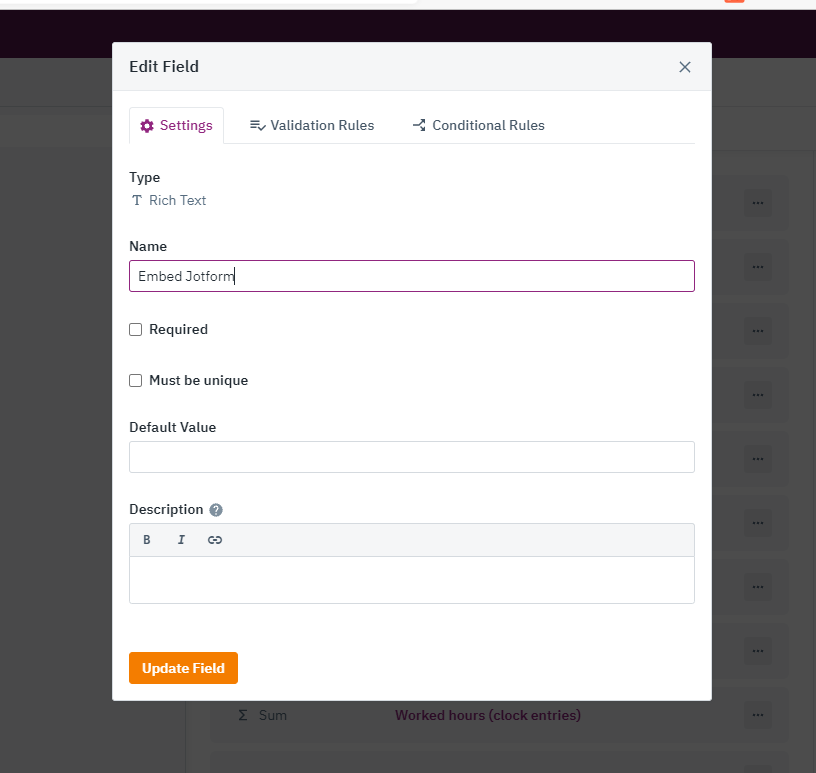Screen dimensions: 816x773
Task: Open the Description help question-mark icon
Action: click(x=216, y=510)
